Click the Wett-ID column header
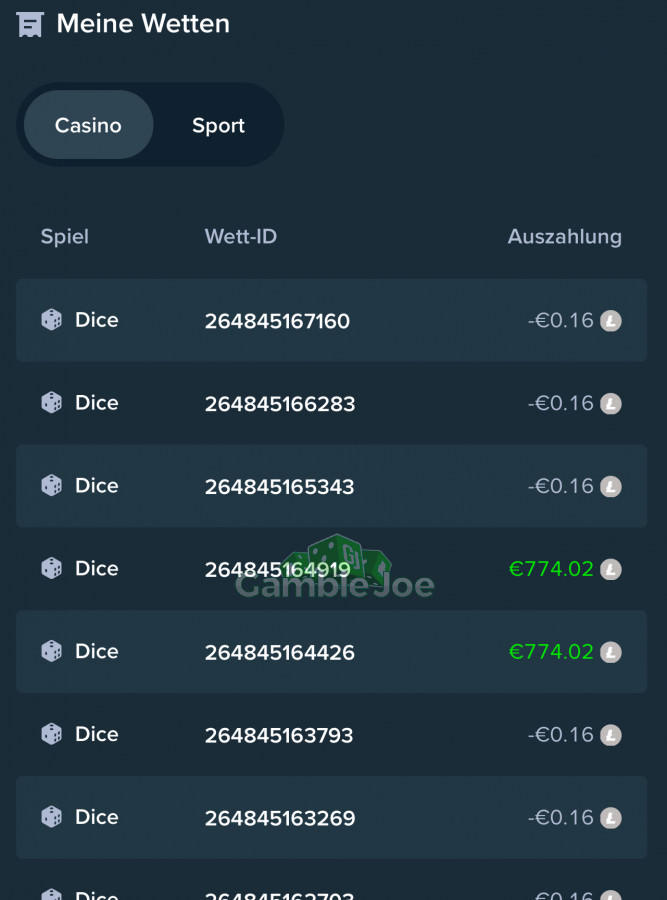Image resolution: width=667 pixels, height=900 pixels. 241,236
